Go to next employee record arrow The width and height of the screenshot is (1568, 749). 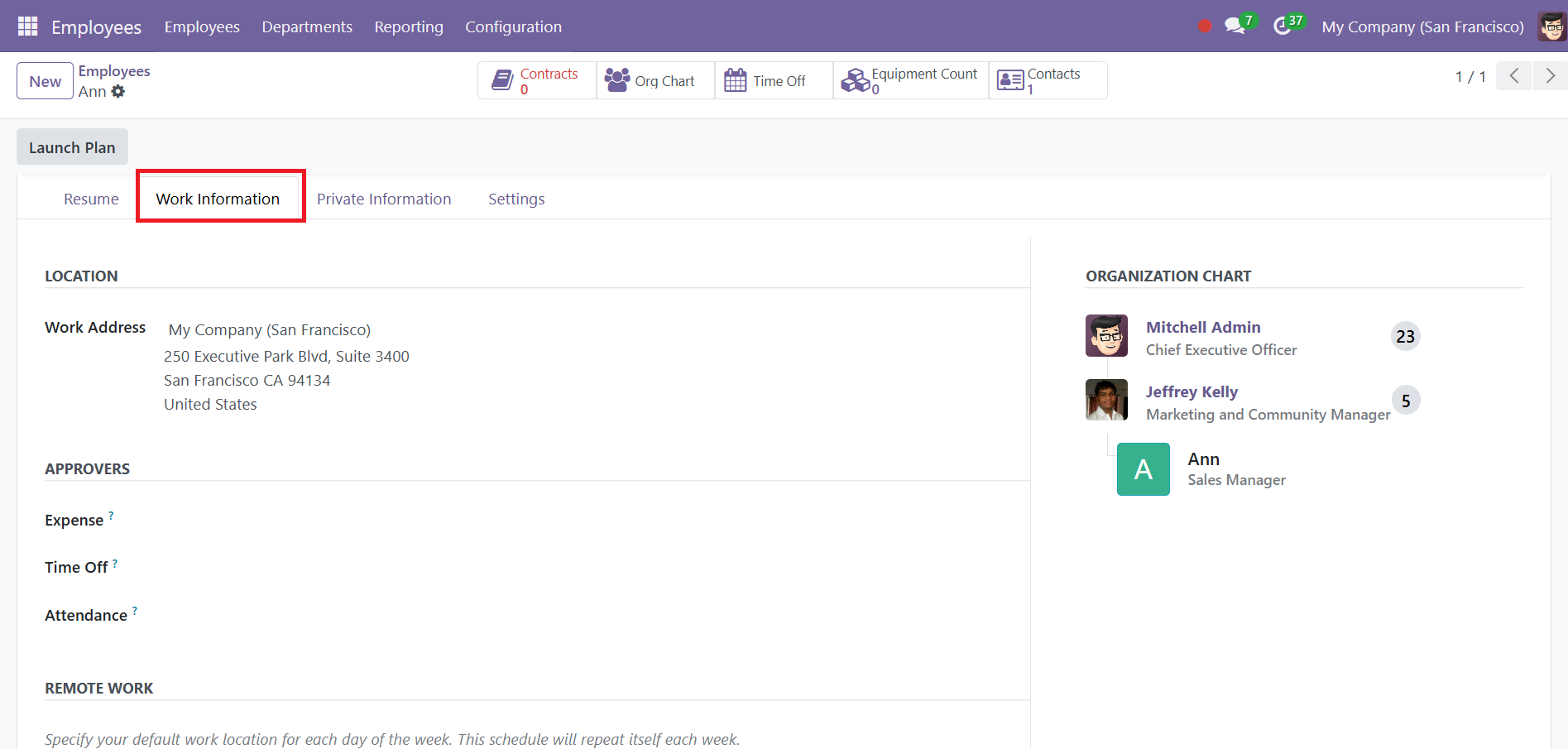click(x=1551, y=76)
